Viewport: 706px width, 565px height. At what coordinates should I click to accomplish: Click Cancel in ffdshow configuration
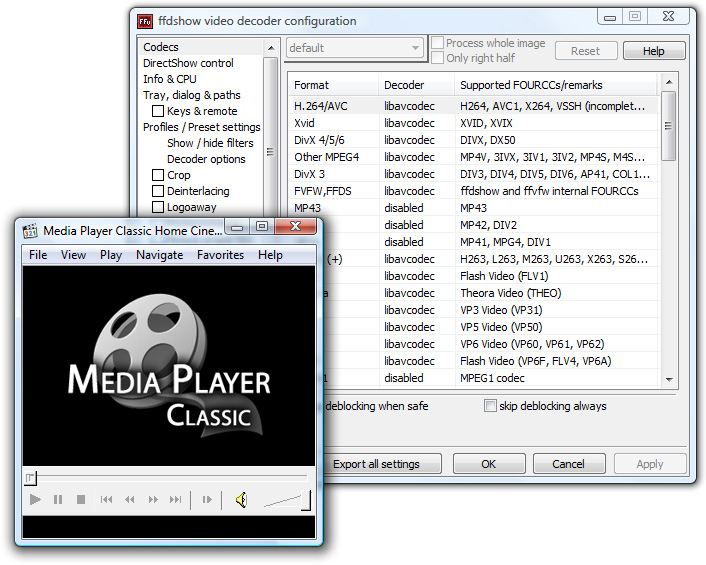point(569,464)
